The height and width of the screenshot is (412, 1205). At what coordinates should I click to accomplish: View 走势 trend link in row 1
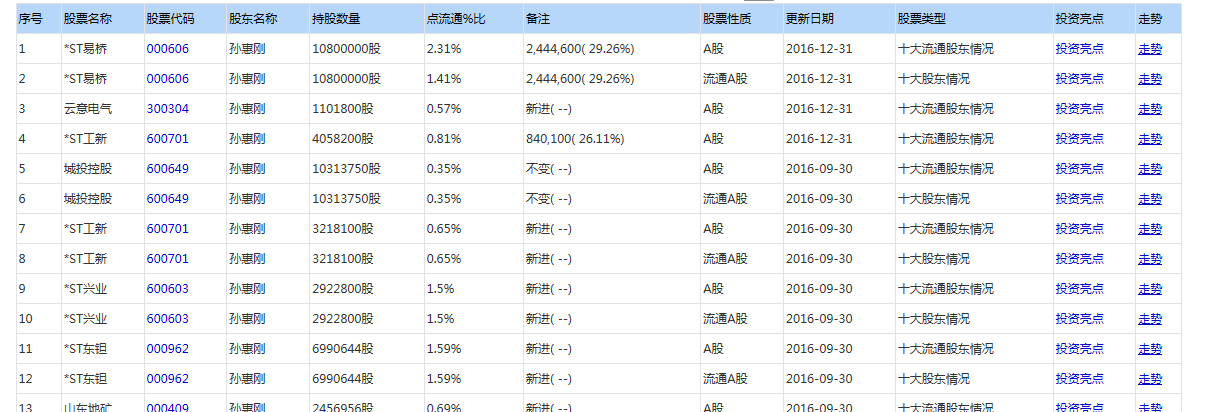click(x=1150, y=48)
